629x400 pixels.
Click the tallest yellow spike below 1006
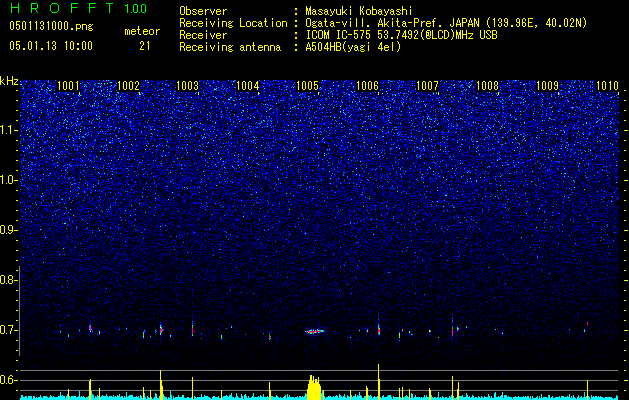[378, 382]
